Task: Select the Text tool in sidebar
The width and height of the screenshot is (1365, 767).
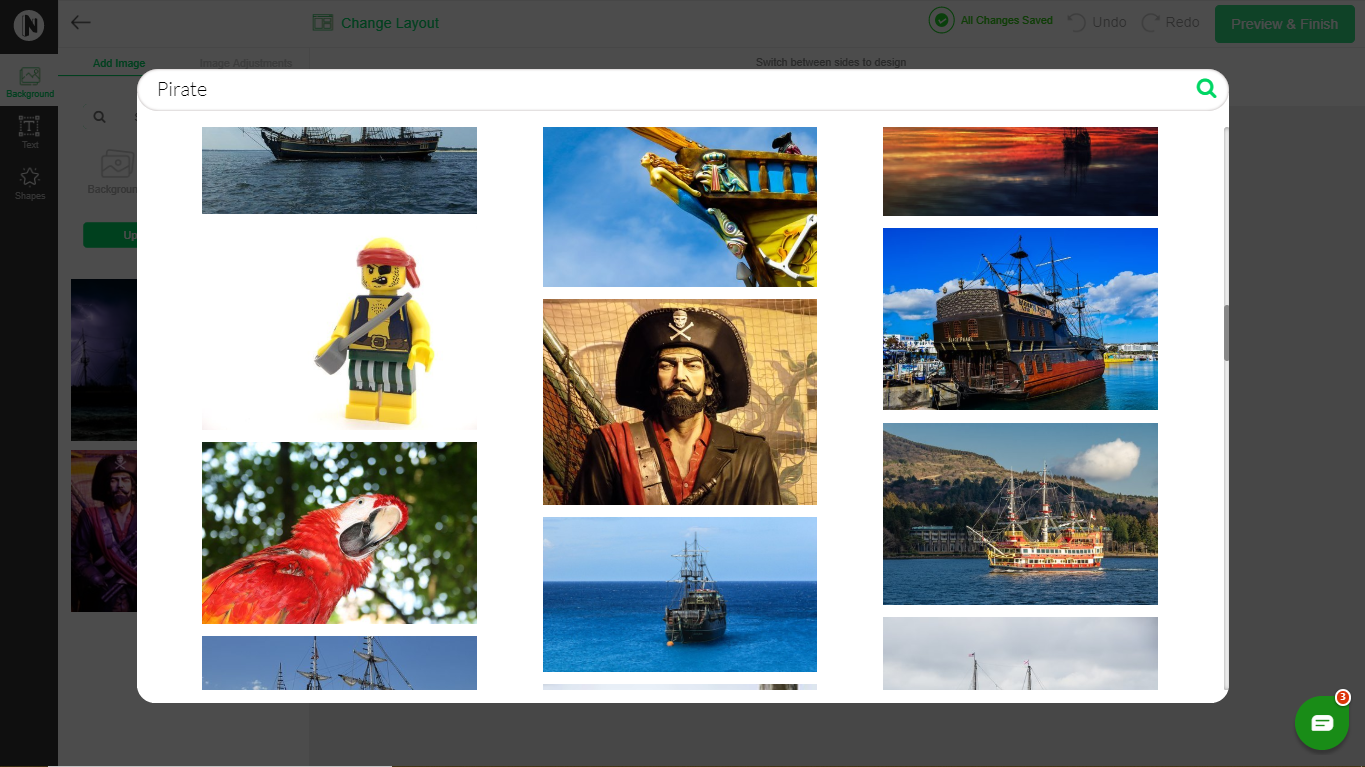Action: 30,132
